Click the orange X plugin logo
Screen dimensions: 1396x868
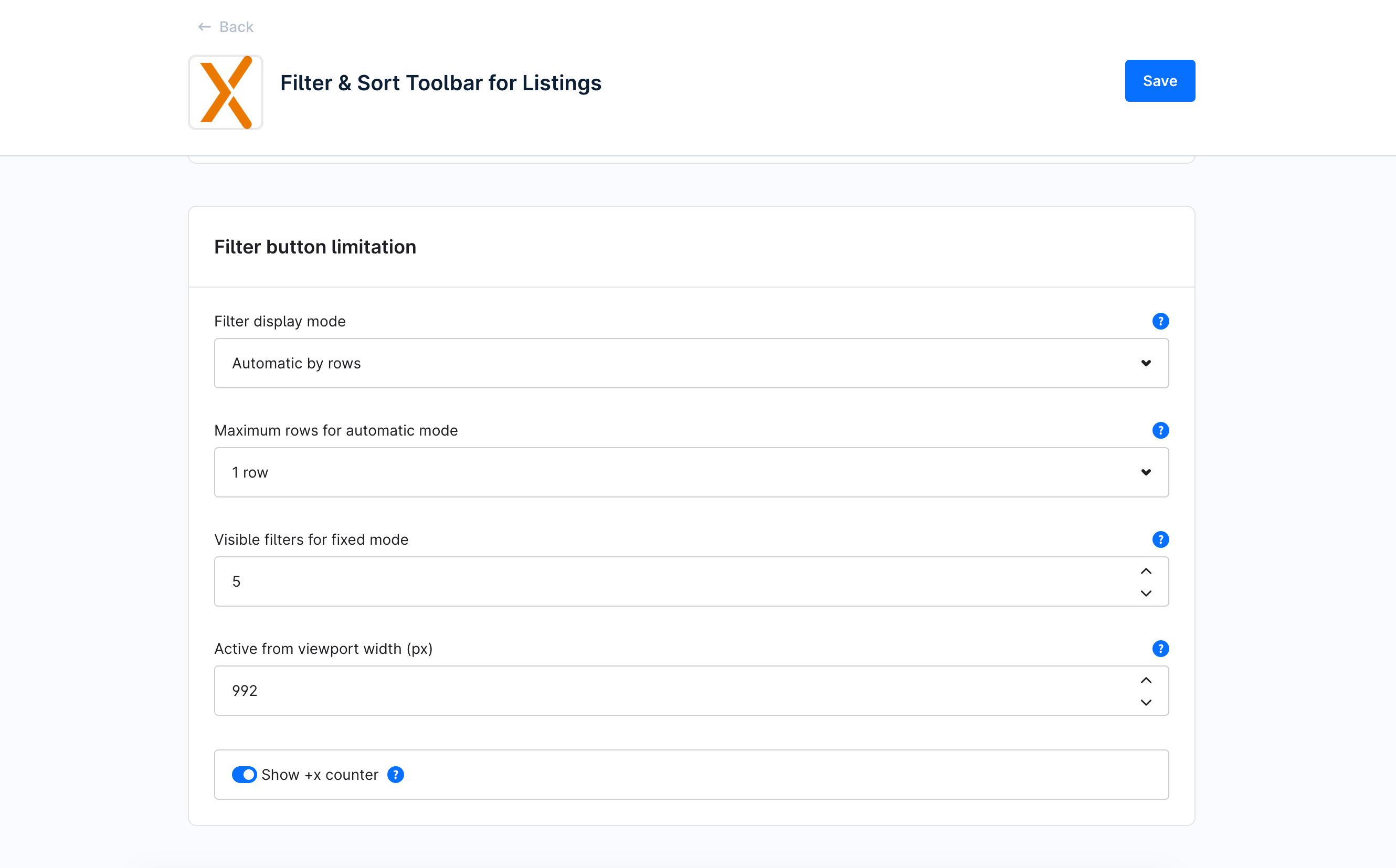226,92
